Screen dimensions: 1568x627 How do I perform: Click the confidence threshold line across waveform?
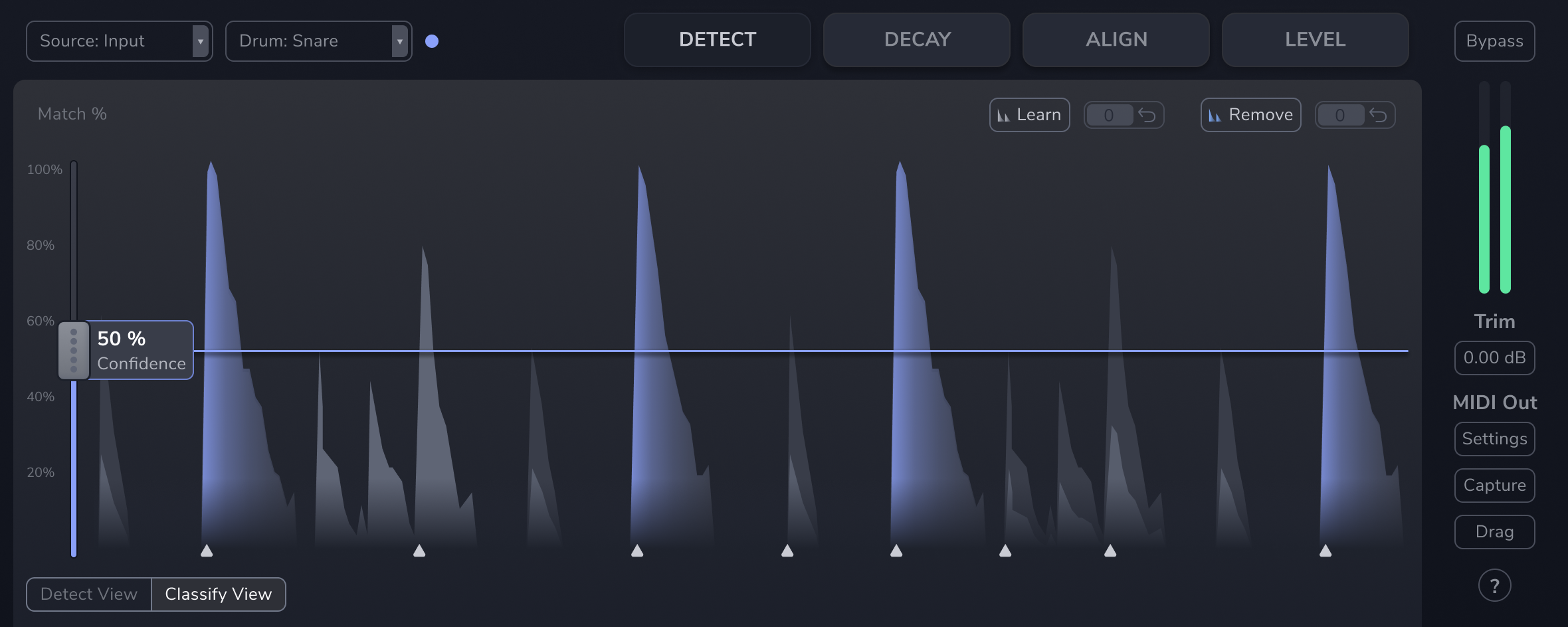point(801,350)
